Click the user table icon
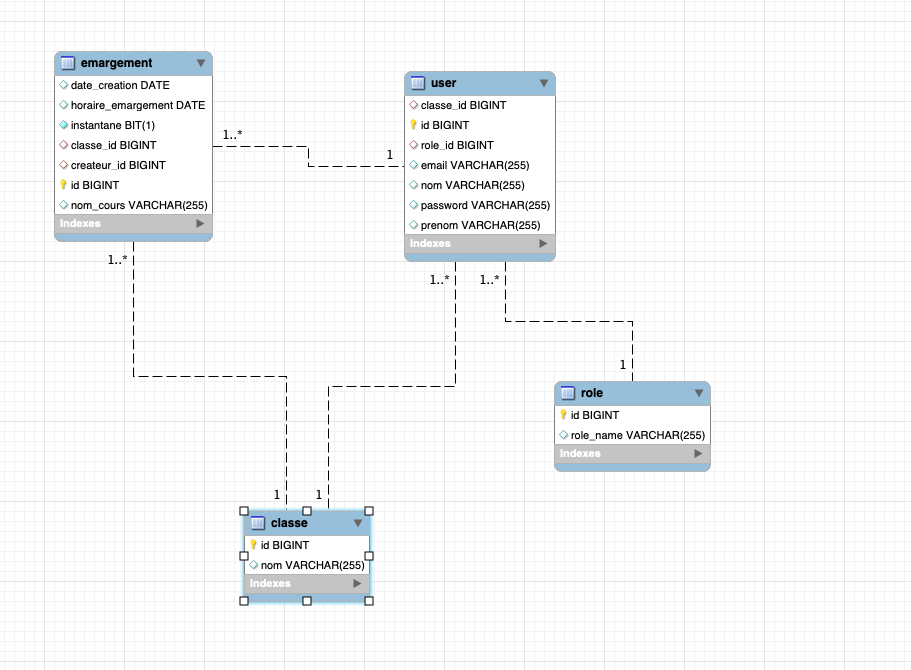Screen dimensions: 911x670 click(418, 83)
